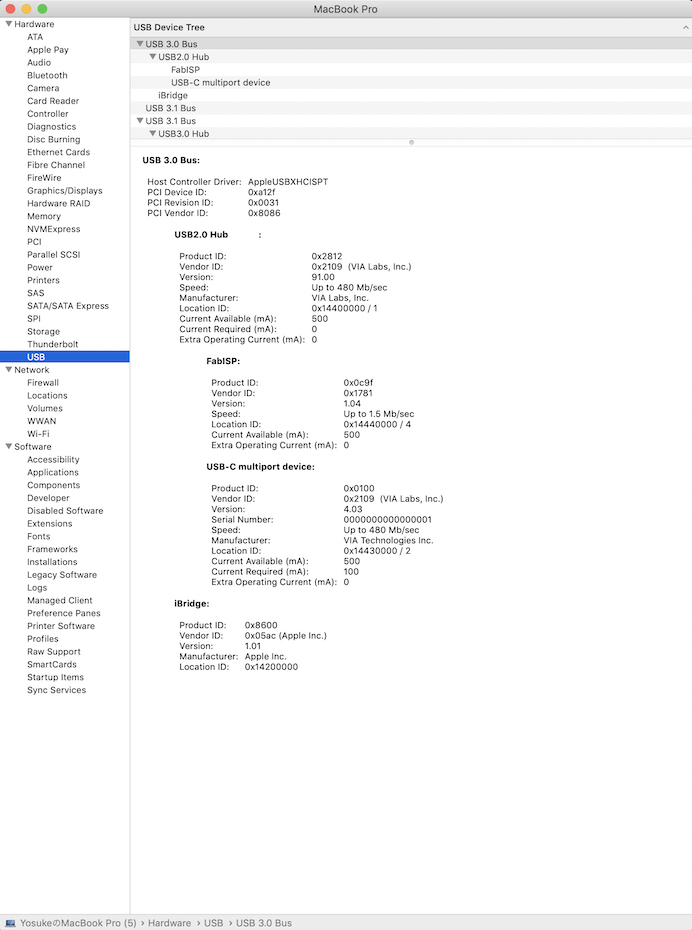Select NVMExpress in sidebar
The width and height of the screenshot is (692, 930).
[53, 229]
